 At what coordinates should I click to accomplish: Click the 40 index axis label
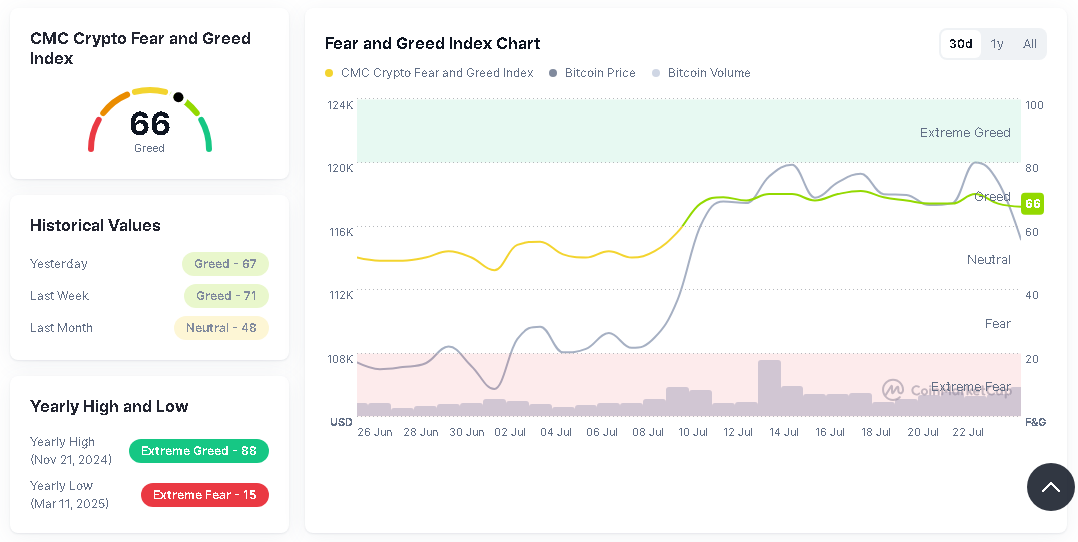pos(1032,295)
